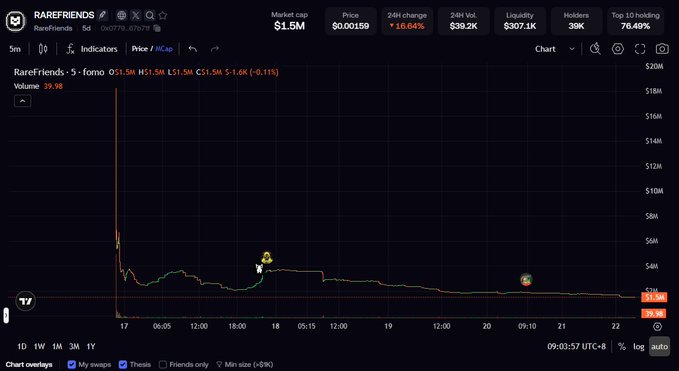Screen dimensions: 679x371
Task: Select the 3M time range
Action: [74, 346]
